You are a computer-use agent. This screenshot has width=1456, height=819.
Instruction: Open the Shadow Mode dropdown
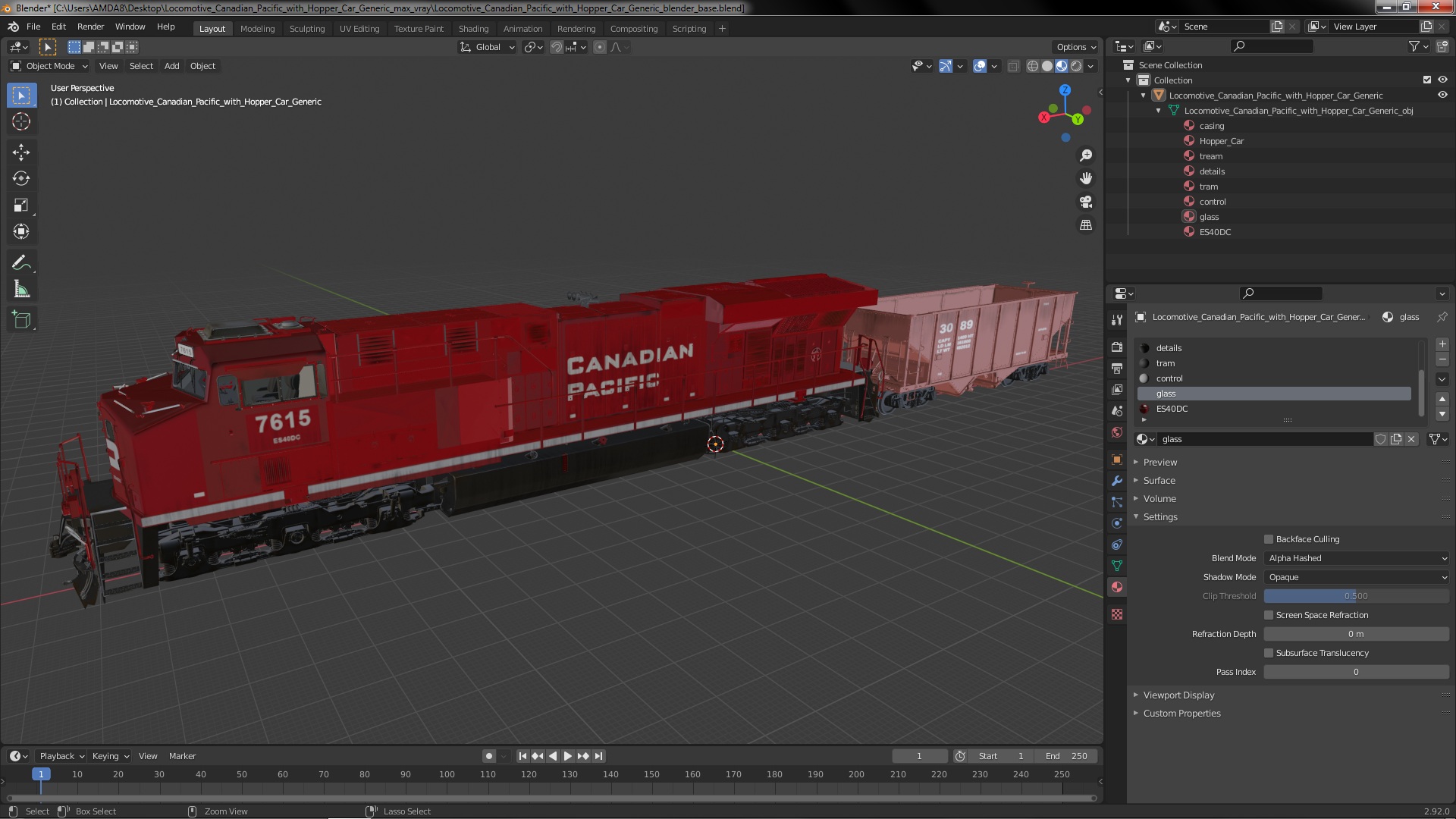coord(1357,577)
